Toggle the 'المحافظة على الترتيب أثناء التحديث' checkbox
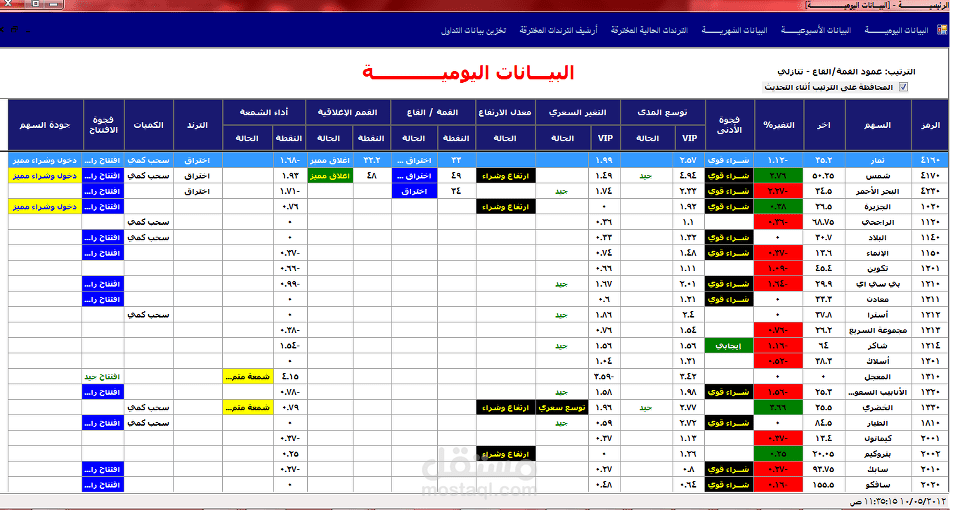Screen dimensions: 960x510 (903, 88)
